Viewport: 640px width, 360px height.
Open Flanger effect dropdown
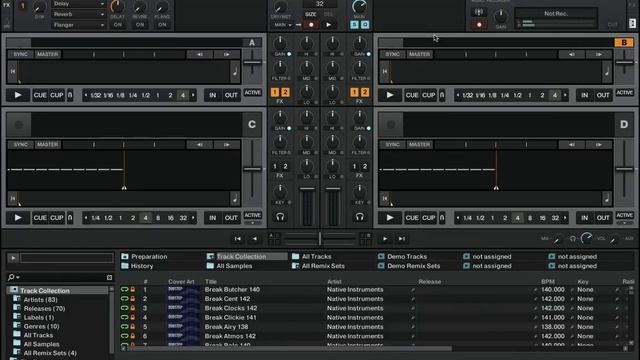(78, 25)
